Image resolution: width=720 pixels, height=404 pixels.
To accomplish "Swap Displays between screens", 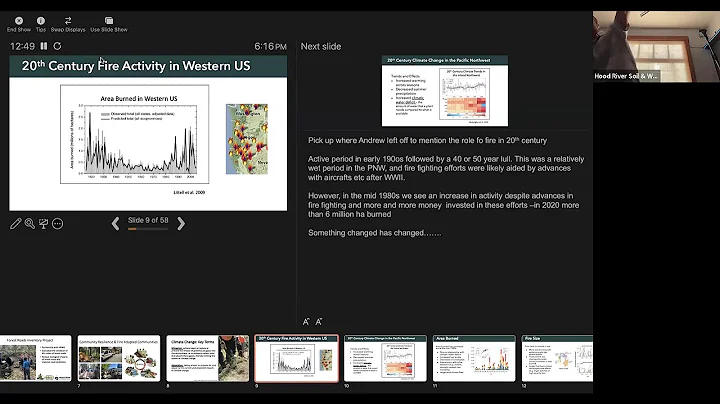I will pos(68,24).
